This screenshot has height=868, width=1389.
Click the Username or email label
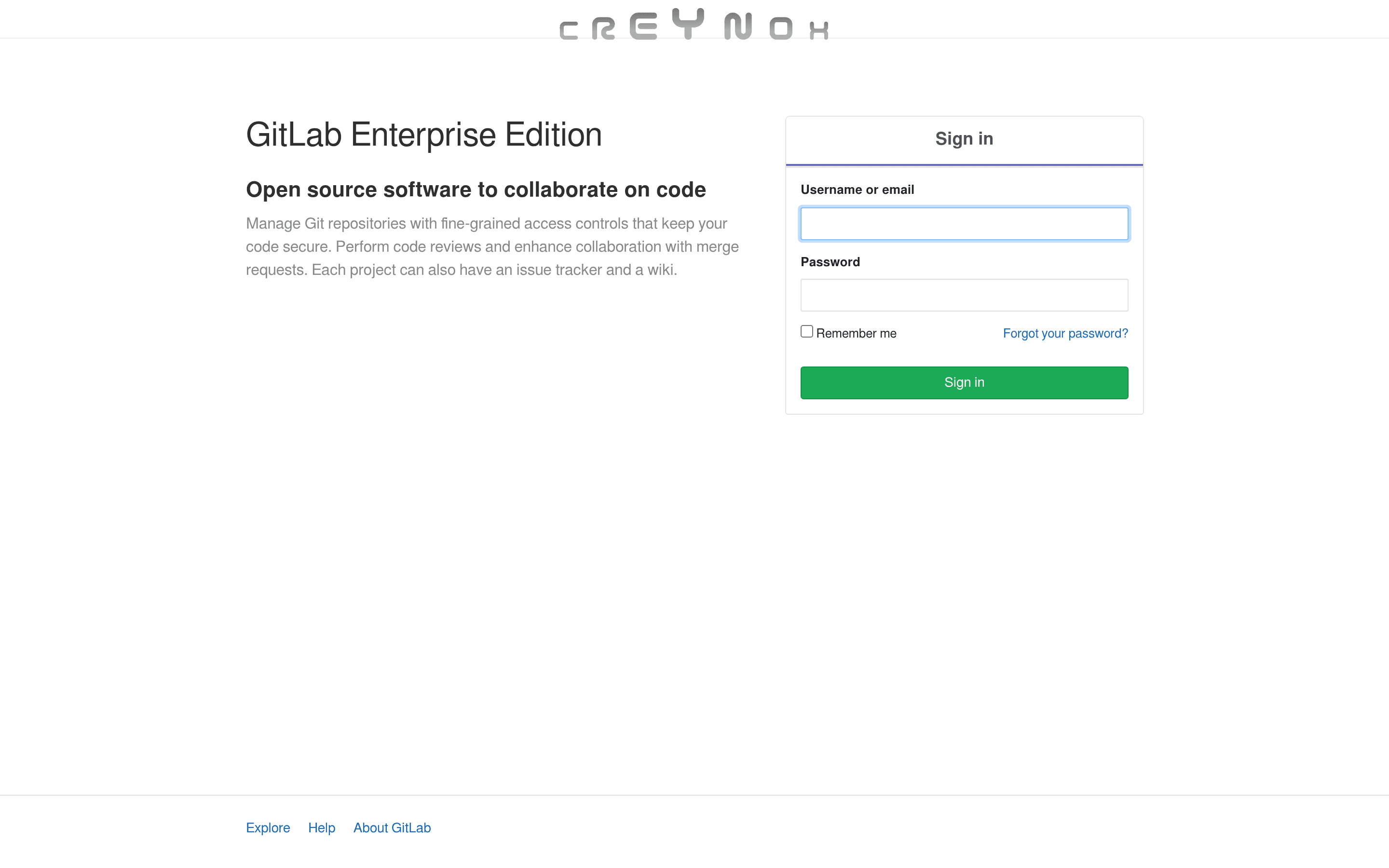858,190
